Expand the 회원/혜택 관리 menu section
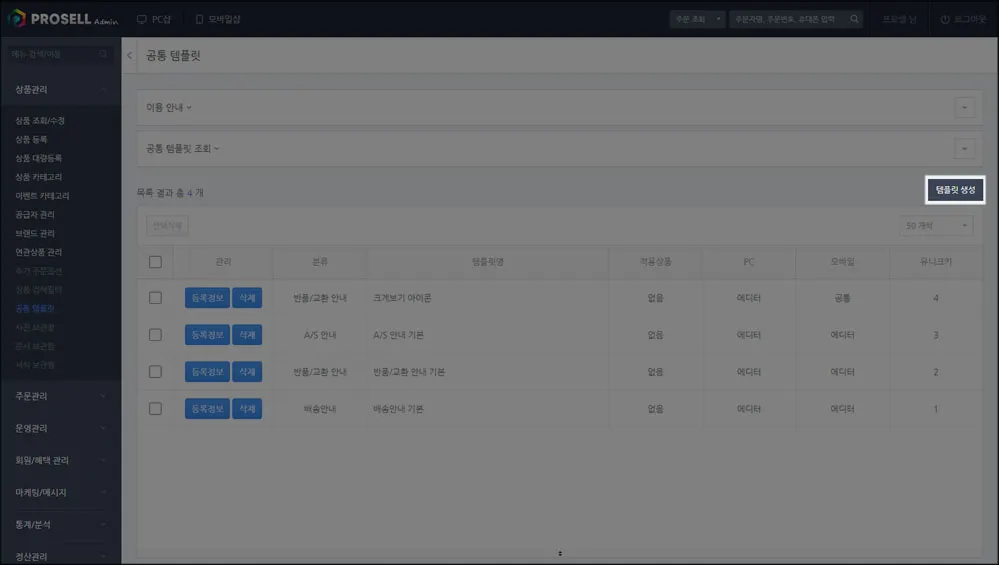Screen dimensions: 999x565 (61, 460)
